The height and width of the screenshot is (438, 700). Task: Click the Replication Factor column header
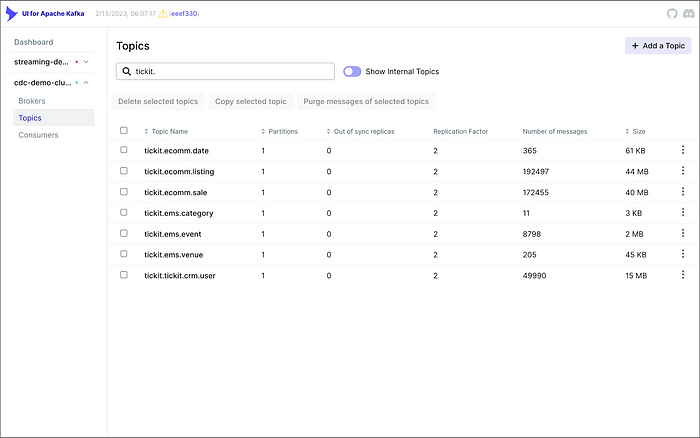coord(460,131)
